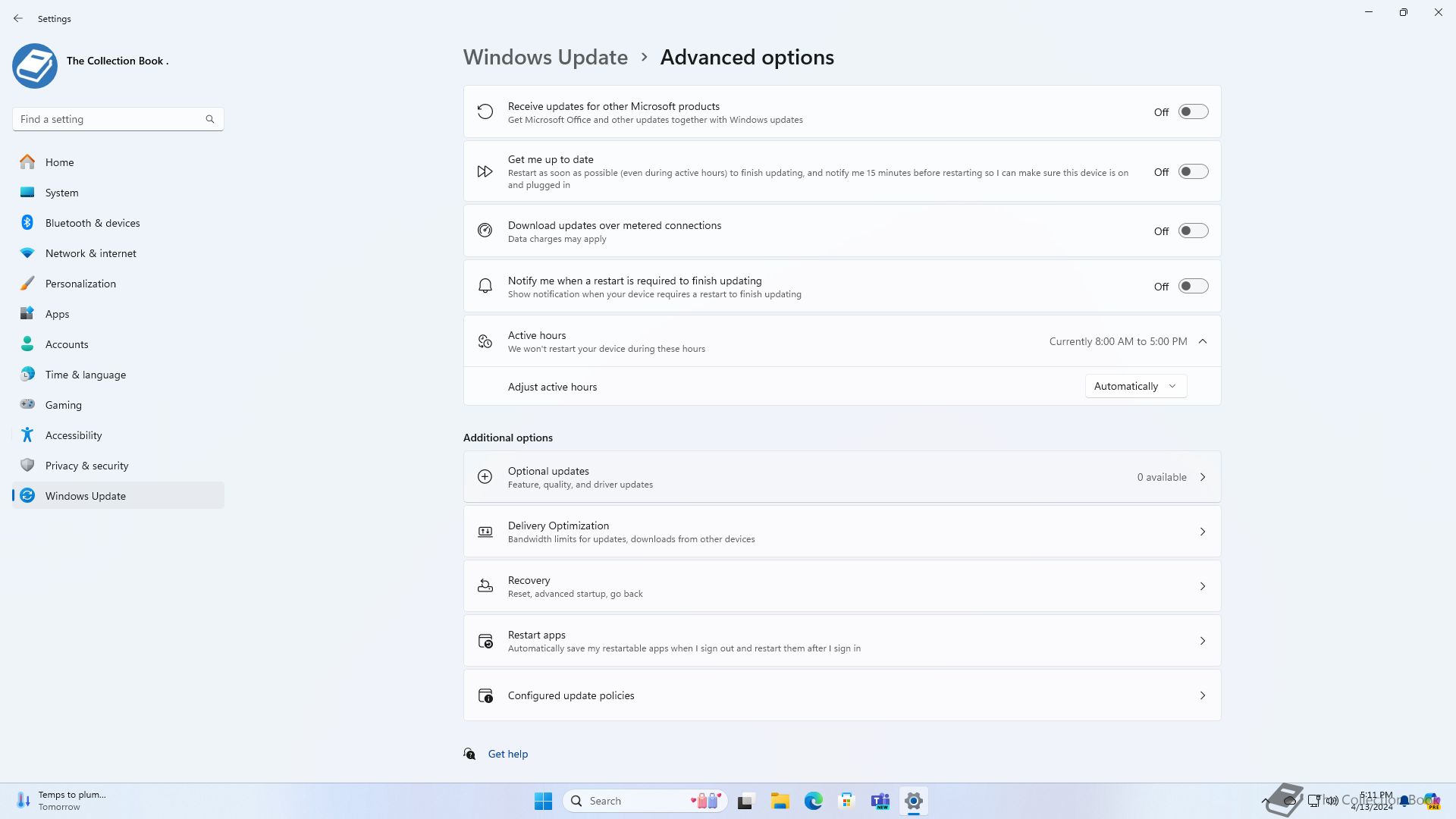Click the System monitor icon in sidebar
Screen dimensions: 1456x819
[x=27, y=192]
